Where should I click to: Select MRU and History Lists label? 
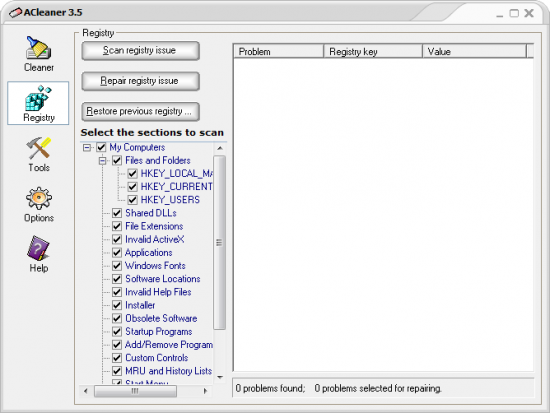tap(169, 371)
